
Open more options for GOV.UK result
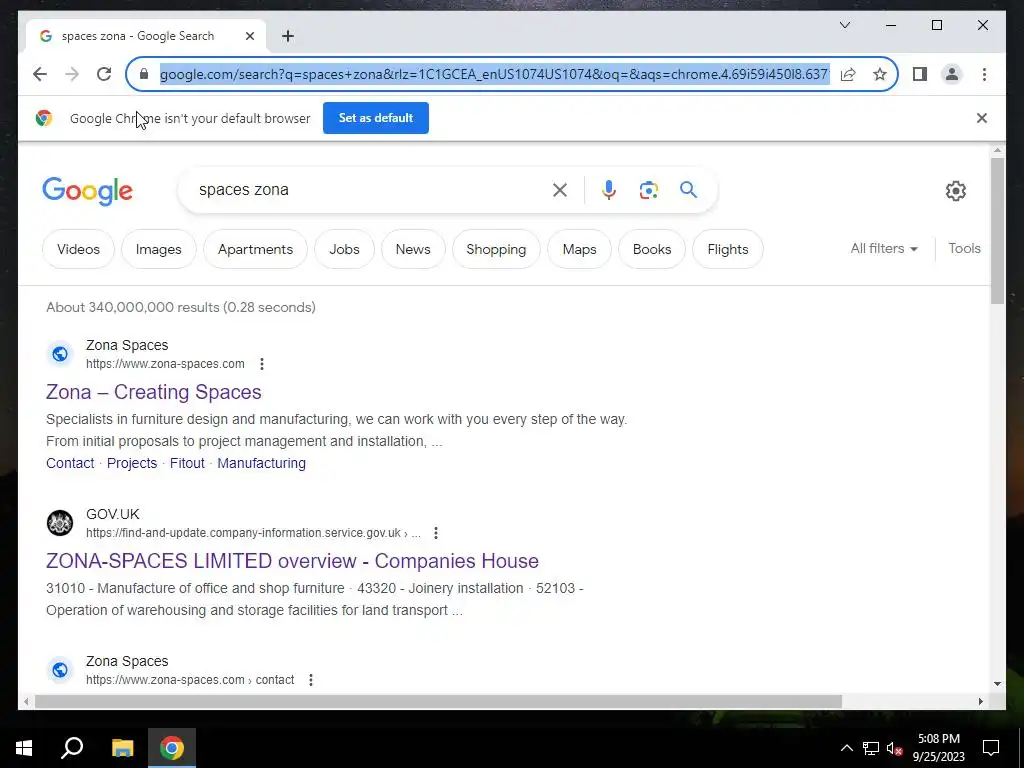(436, 533)
